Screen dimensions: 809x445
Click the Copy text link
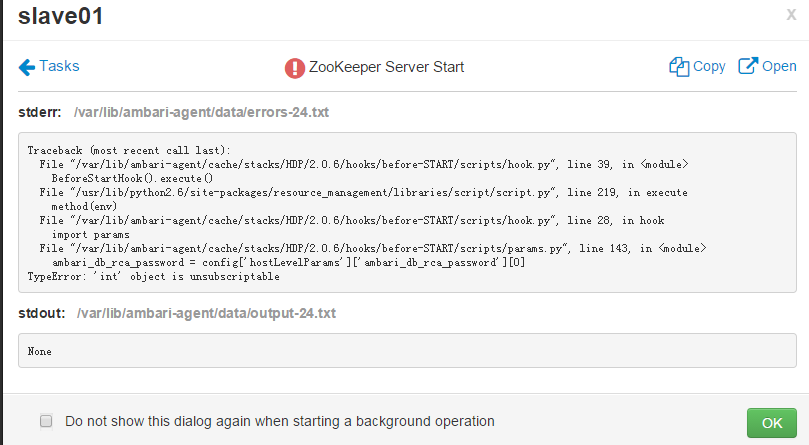click(709, 67)
